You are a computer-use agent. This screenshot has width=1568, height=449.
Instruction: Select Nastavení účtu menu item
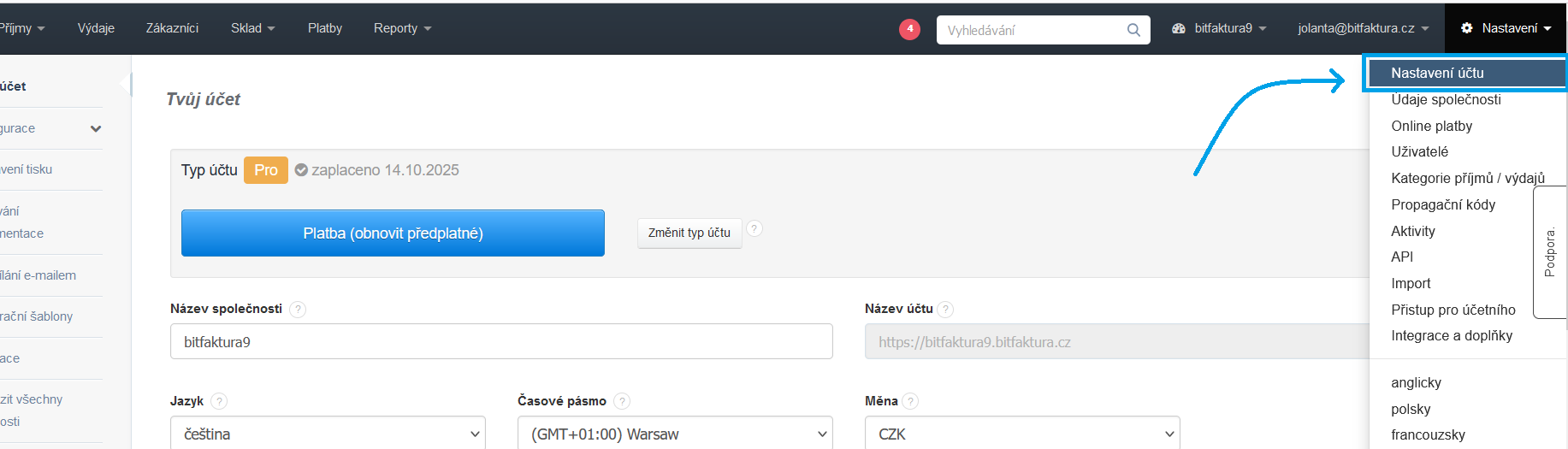pos(1465,73)
